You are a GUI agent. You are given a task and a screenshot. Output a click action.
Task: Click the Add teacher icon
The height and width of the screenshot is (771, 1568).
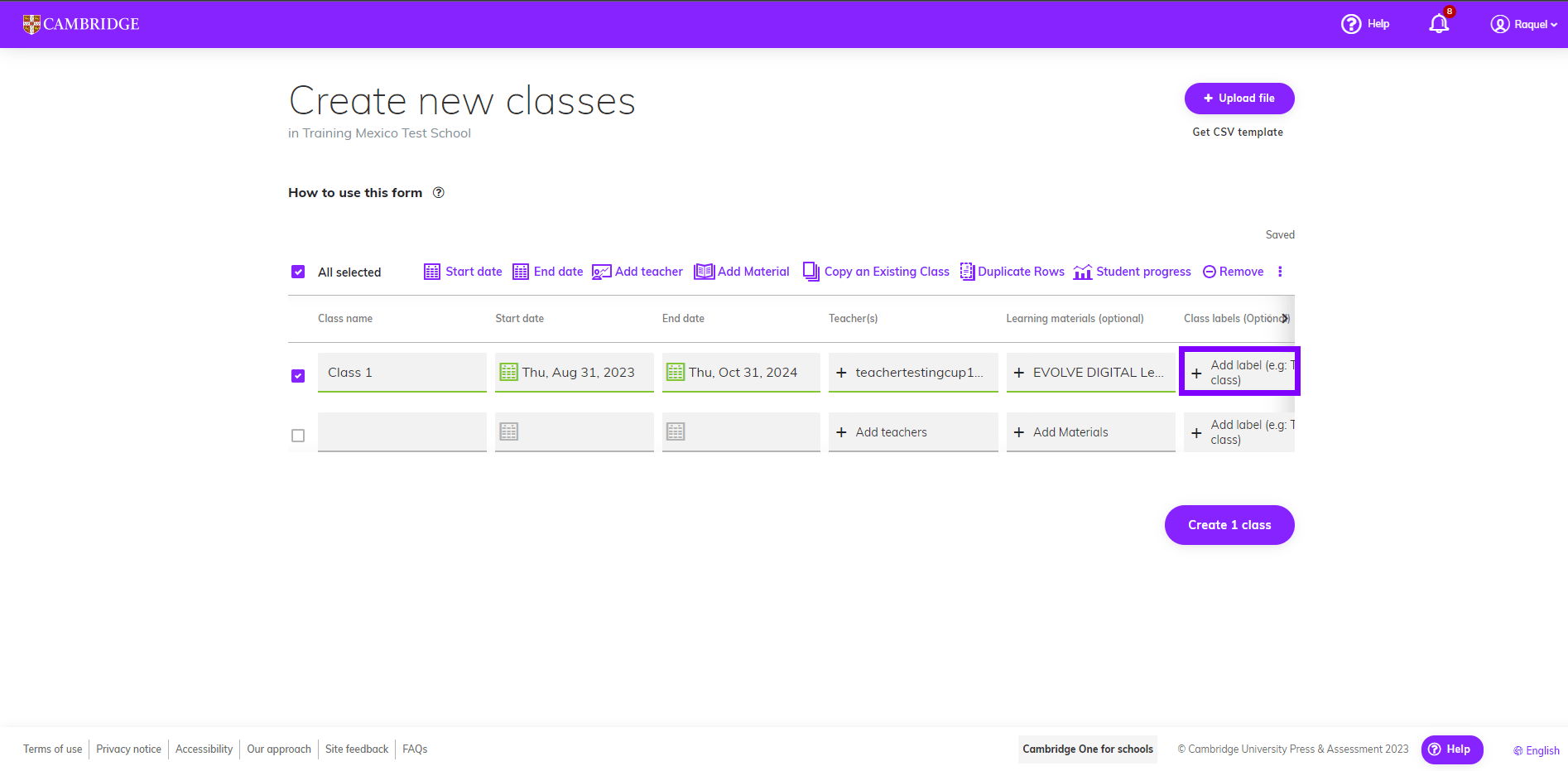(x=602, y=272)
